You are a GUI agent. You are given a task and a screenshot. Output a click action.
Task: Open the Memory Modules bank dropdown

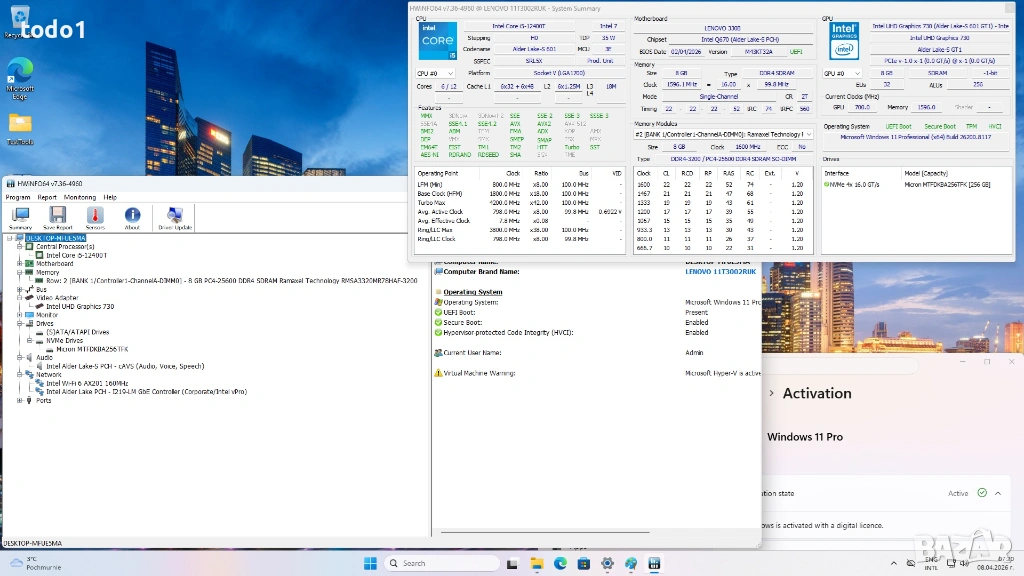(x=722, y=134)
